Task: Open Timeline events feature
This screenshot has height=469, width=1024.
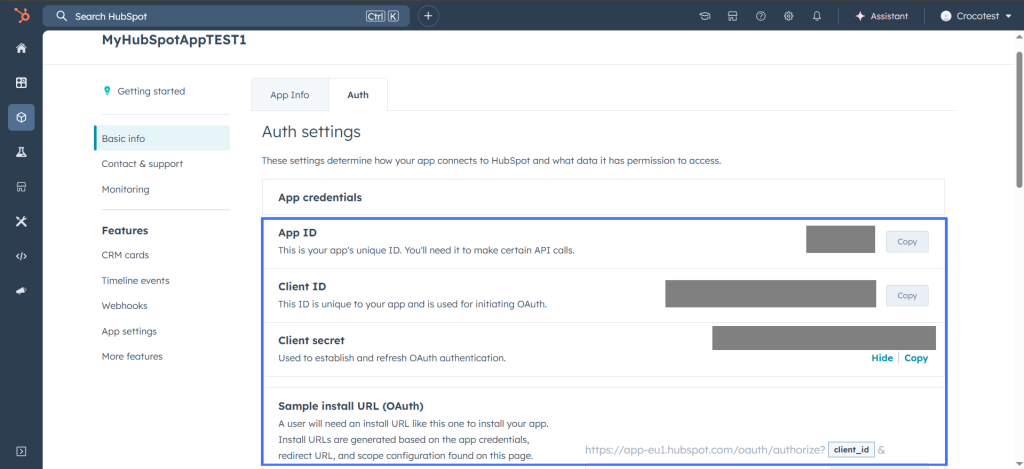Action: point(135,280)
